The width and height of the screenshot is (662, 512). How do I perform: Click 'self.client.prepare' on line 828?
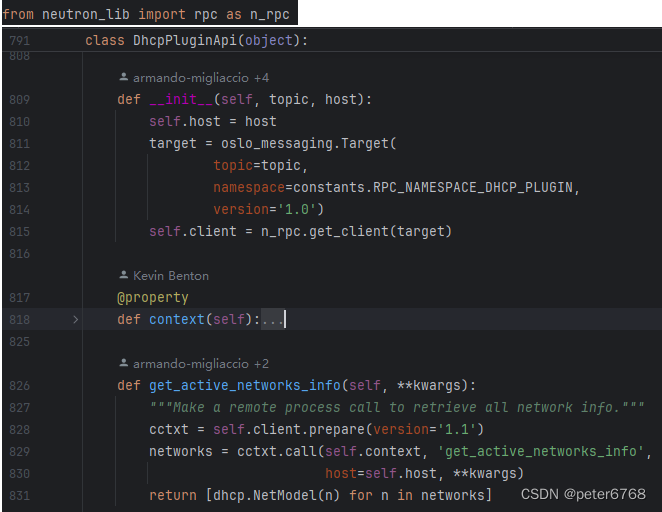(x=289, y=429)
